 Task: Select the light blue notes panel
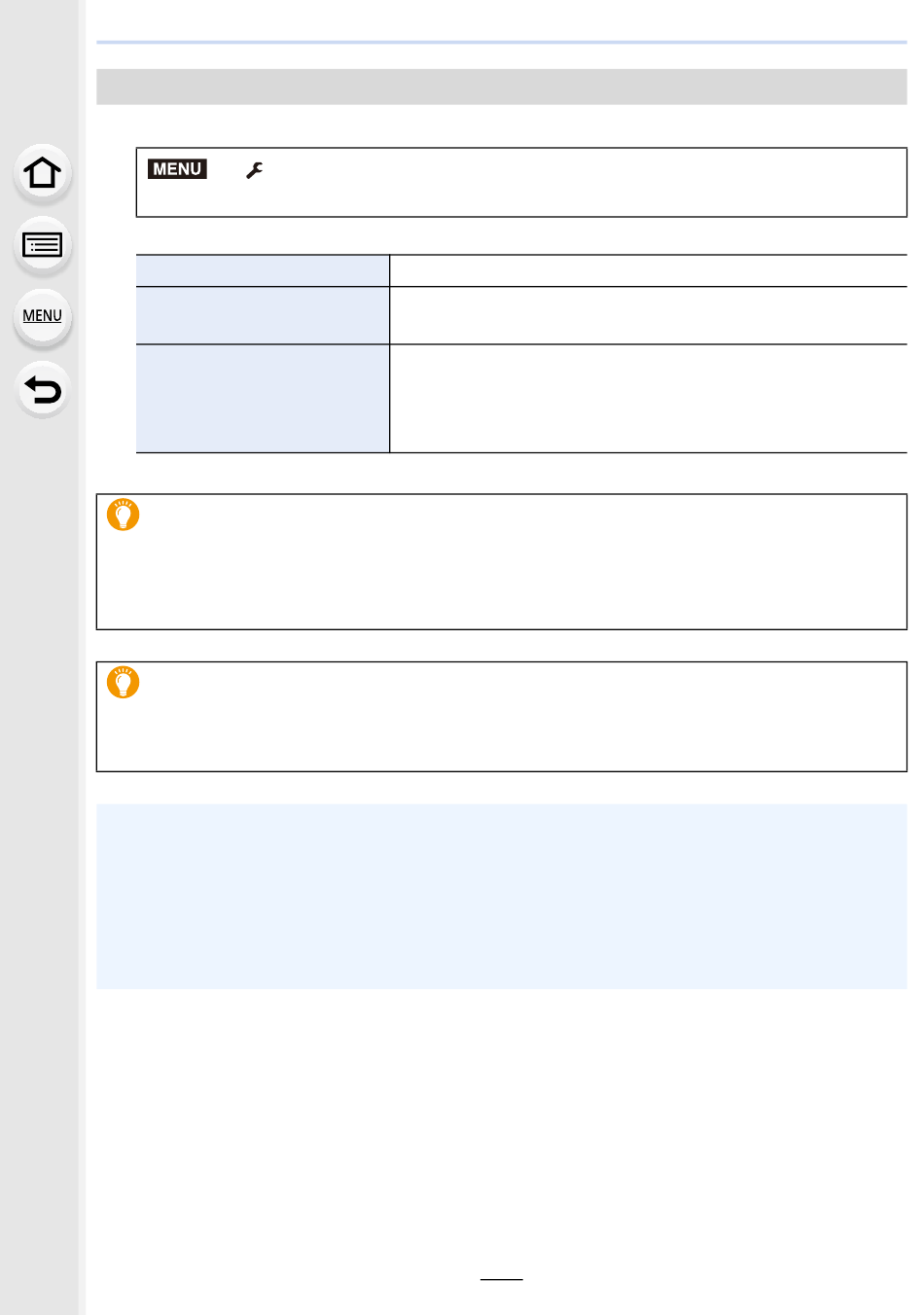502,897
